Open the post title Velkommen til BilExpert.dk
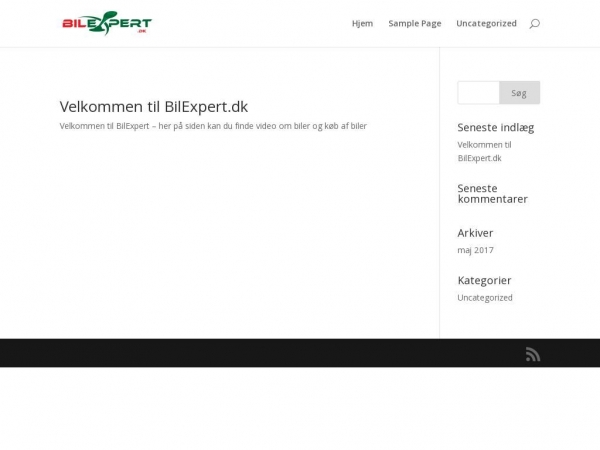The image size is (600, 450). [154, 107]
